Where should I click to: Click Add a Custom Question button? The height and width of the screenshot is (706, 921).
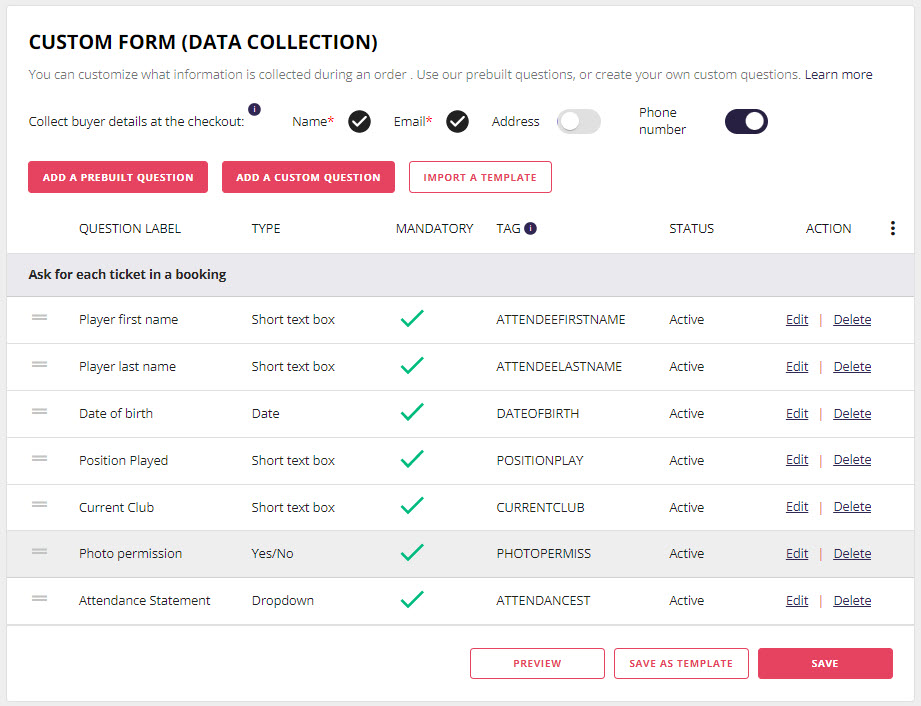click(308, 177)
